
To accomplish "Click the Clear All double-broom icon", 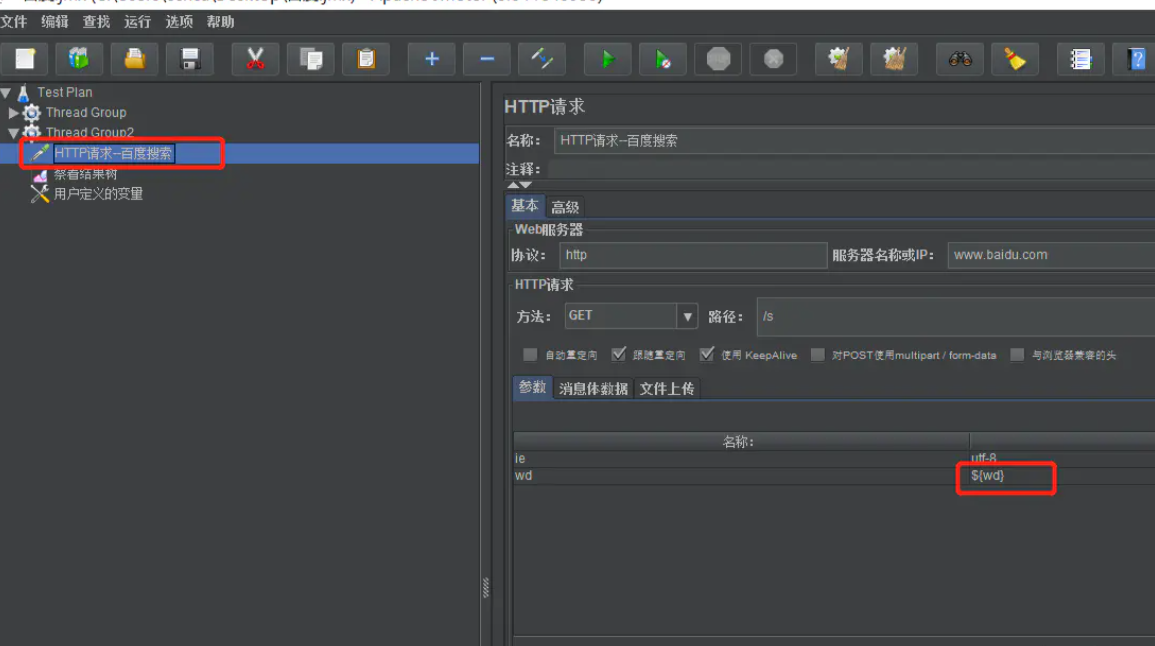I will [x=894, y=60].
